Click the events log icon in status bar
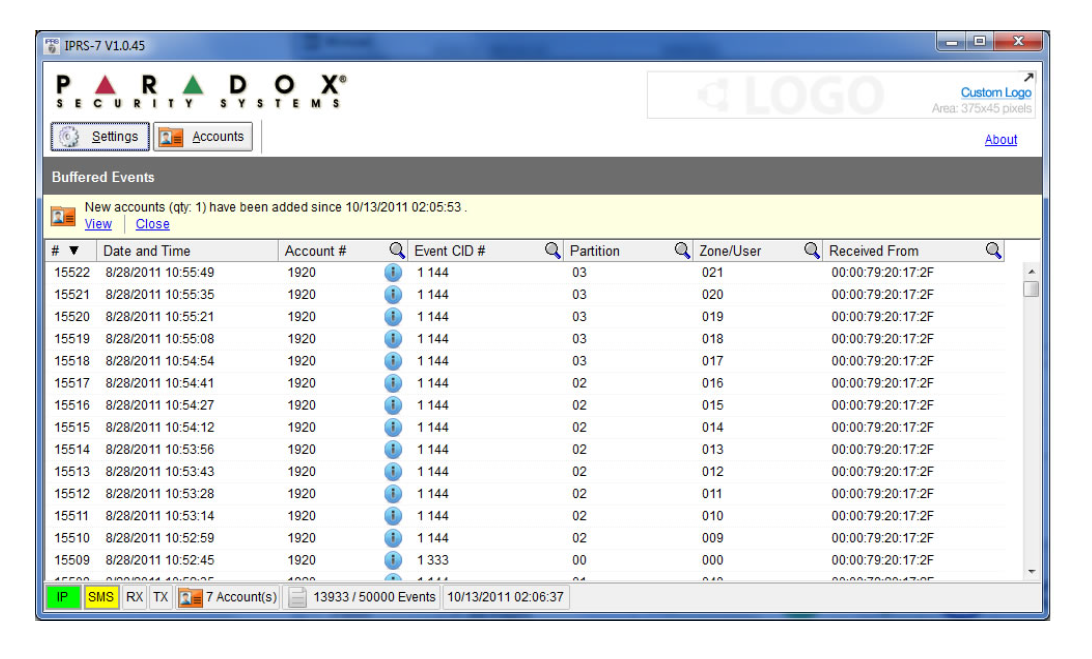 click(x=298, y=597)
